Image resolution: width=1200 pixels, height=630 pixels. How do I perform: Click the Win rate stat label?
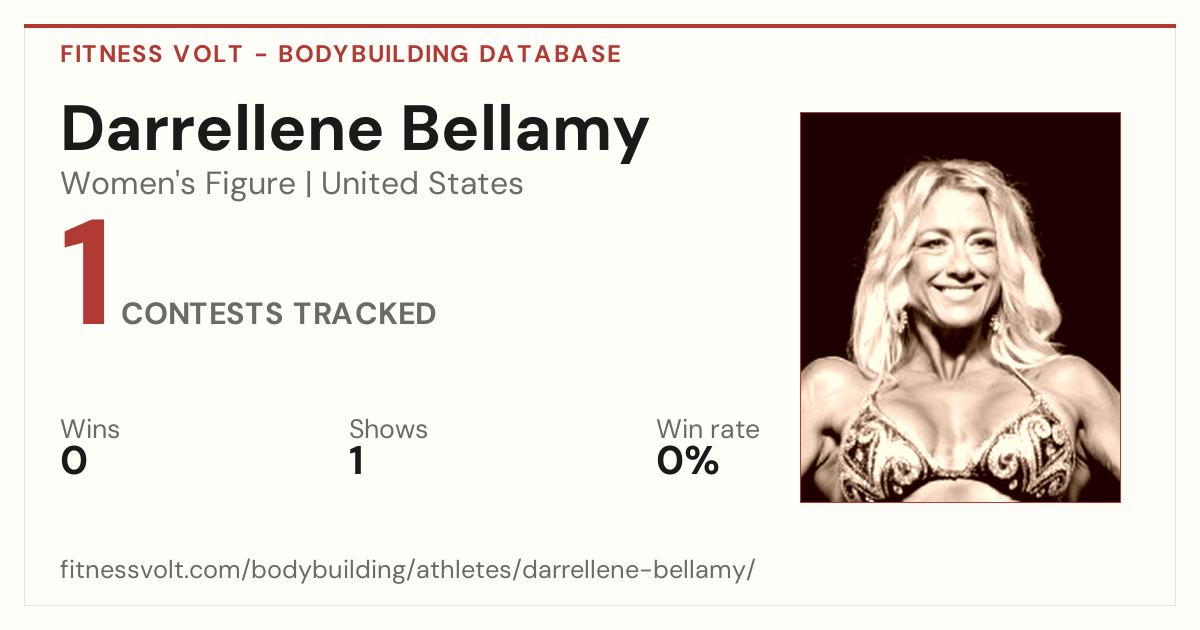(708, 429)
